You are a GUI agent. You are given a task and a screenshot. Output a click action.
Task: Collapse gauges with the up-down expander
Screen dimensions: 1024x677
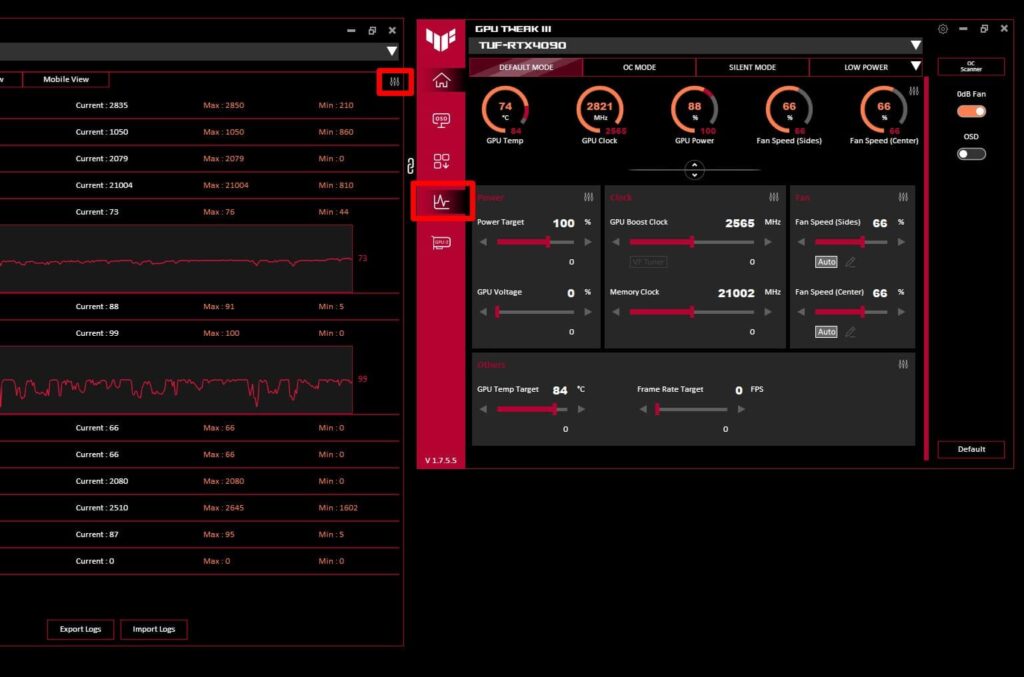click(694, 170)
